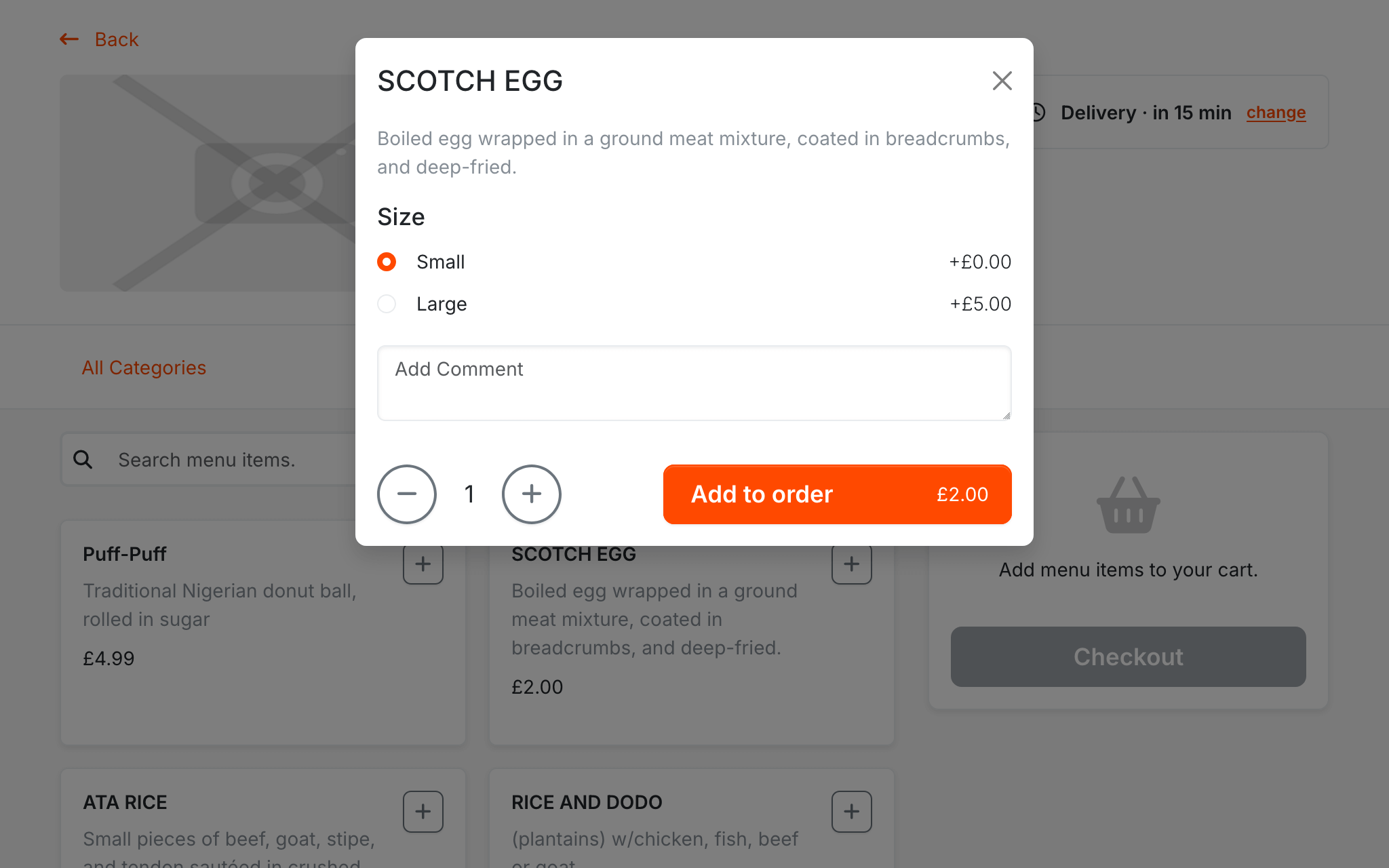This screenshot has width=1389, height=868.
Task: Select the Large size radio button
Action: click(387, 304)
